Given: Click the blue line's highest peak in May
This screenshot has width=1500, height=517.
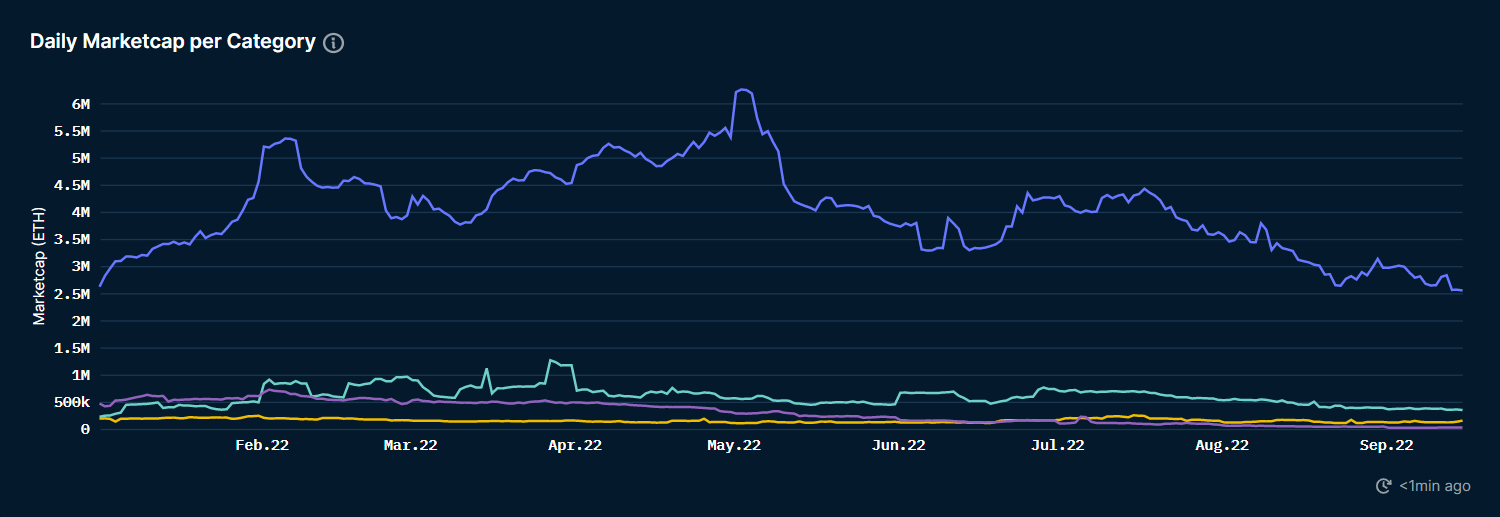Looking at the screenshot, I should (x=742, y=89).
